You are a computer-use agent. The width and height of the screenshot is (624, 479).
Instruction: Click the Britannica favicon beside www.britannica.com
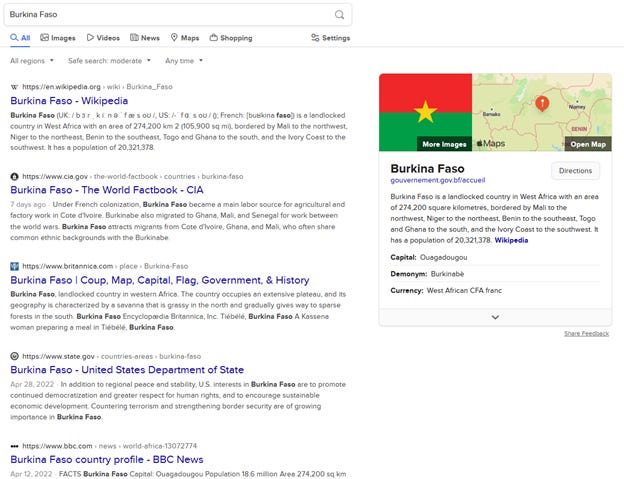click(x=14, y=266)
